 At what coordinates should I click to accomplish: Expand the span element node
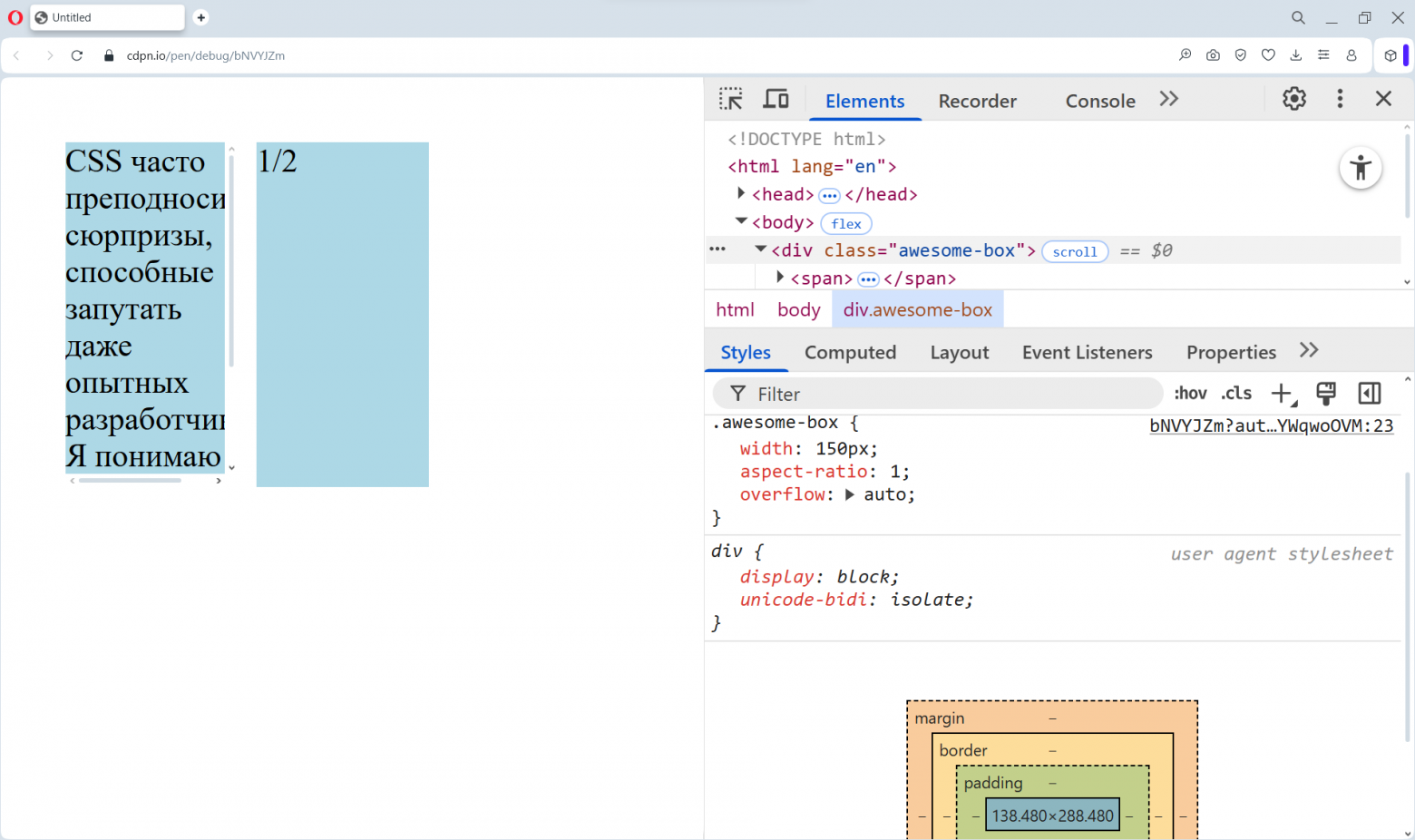point(779,278)
